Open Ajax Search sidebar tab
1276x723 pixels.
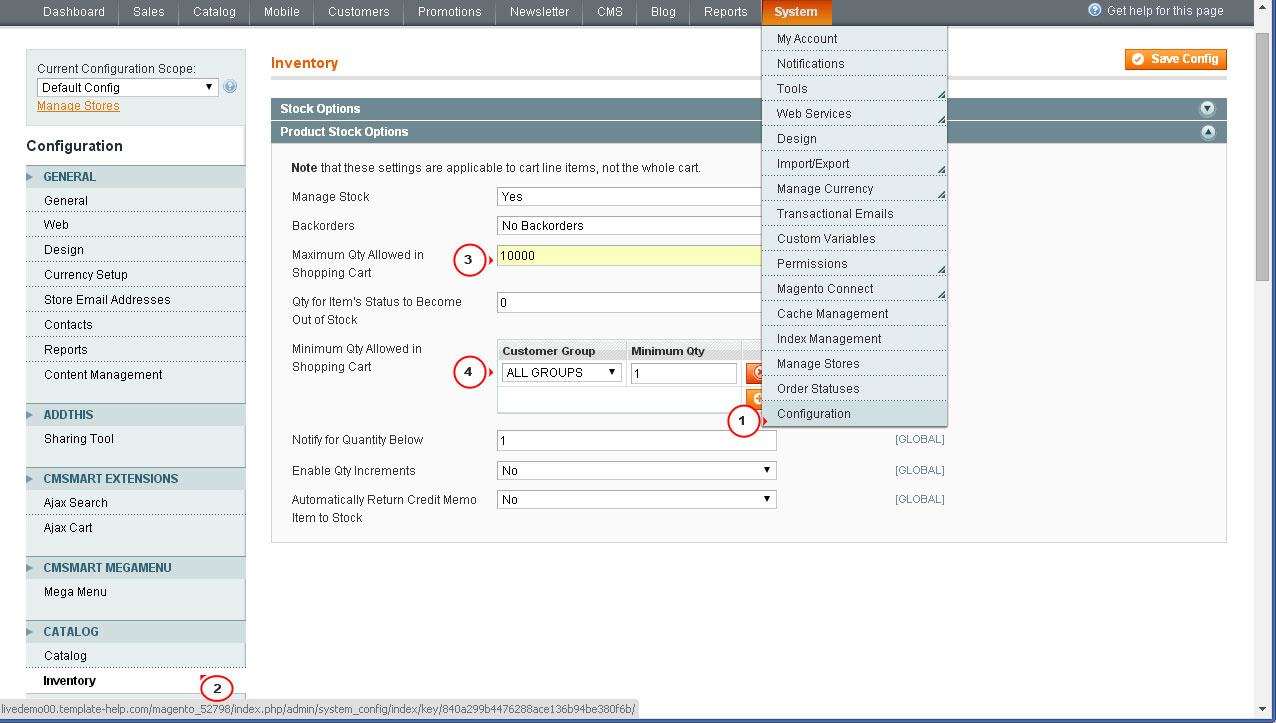pos(135,503)
